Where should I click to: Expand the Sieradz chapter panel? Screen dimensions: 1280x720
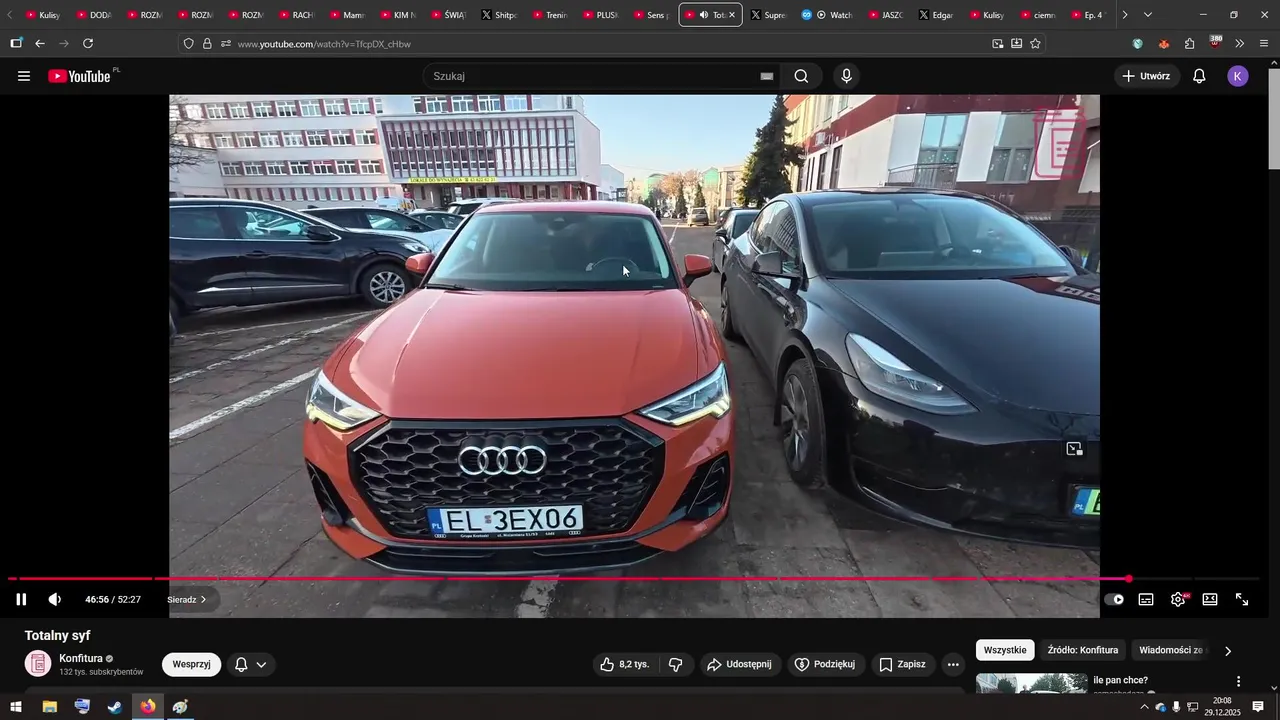(x=186, y=600)
